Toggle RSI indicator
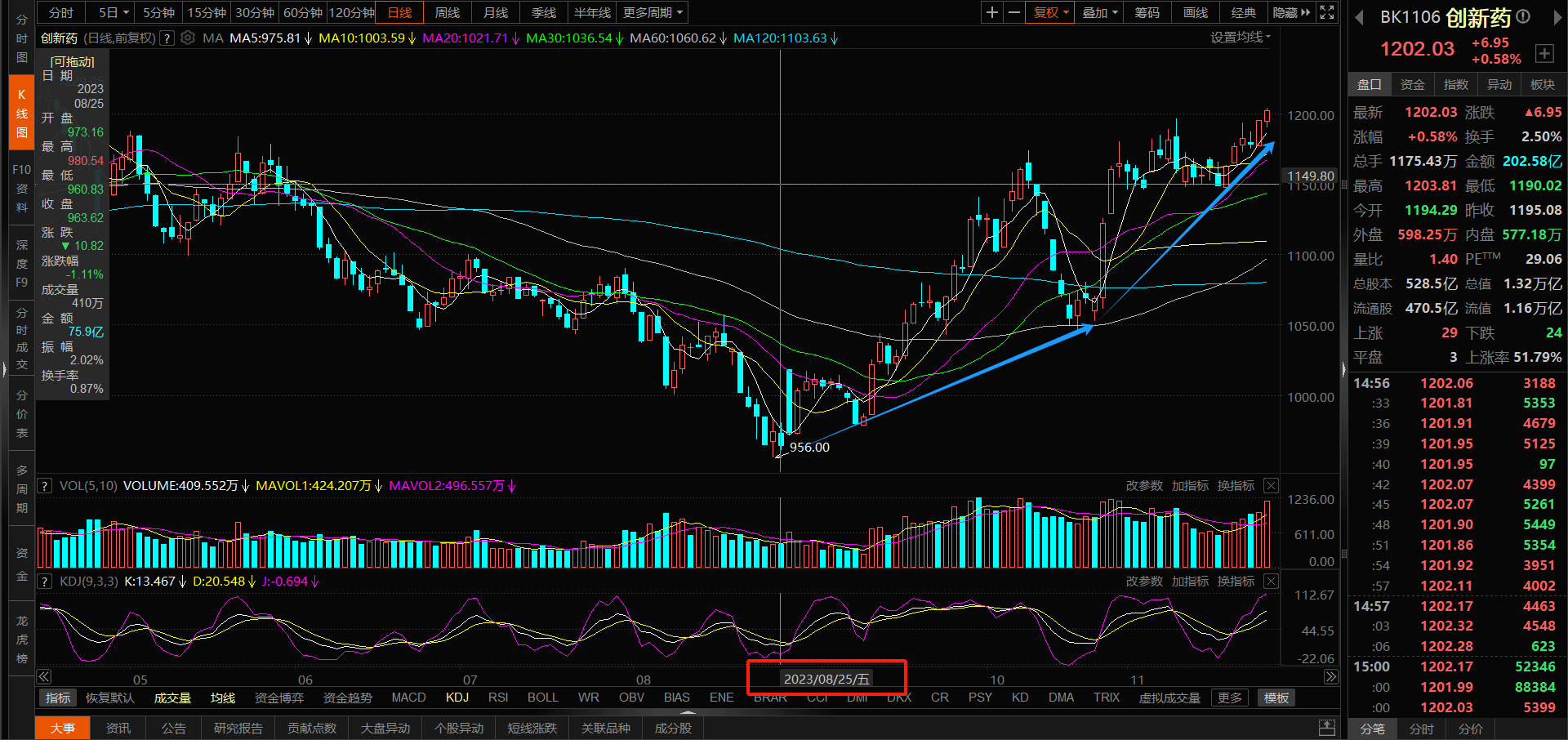Image resolution: width=1568 pixels, height=740 pixels. [498, 698]
